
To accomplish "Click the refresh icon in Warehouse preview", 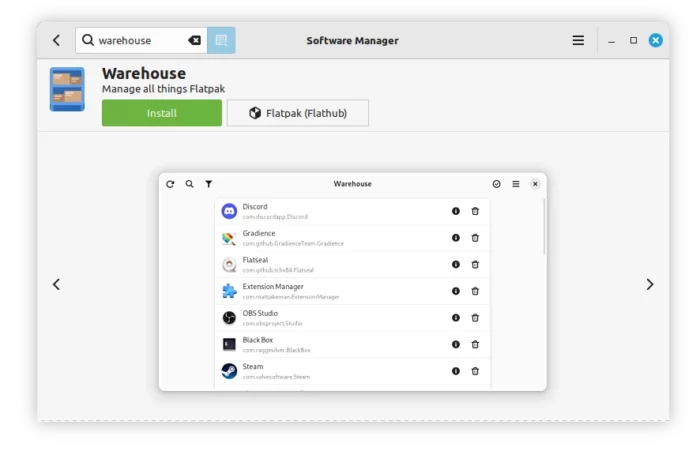I will (x=170, y=184).
